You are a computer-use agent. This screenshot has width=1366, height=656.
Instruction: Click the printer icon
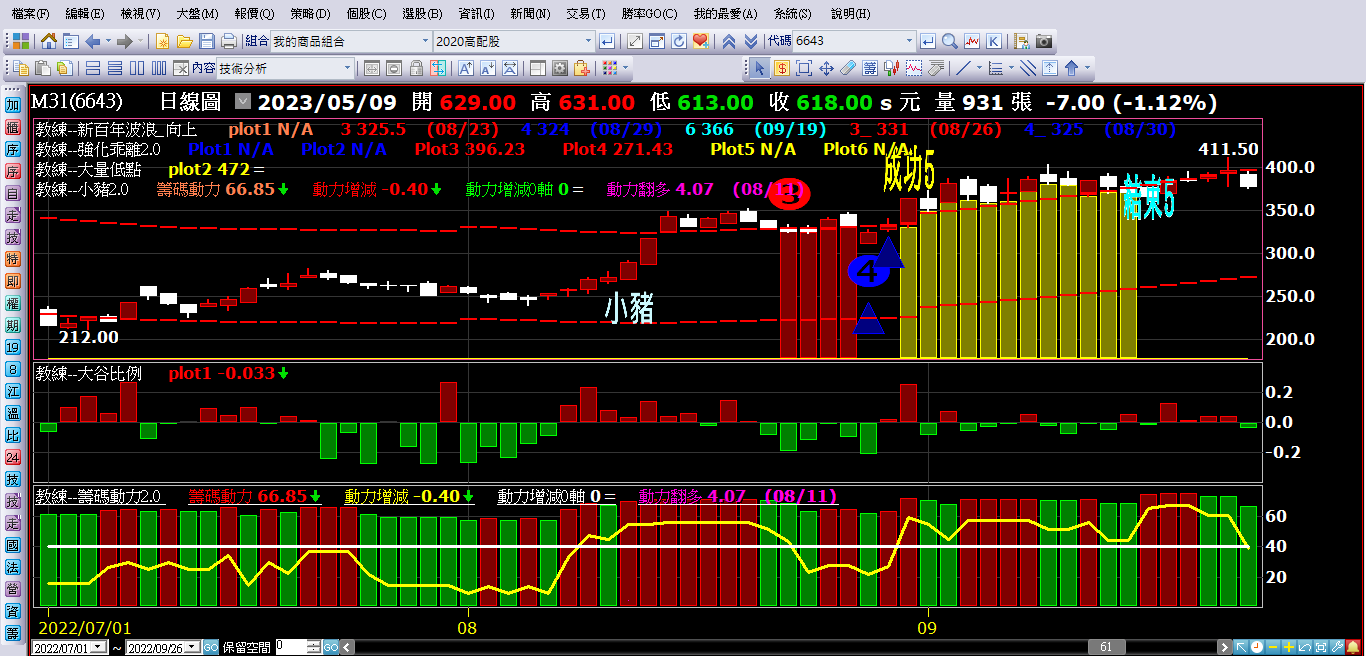[228, 41]
